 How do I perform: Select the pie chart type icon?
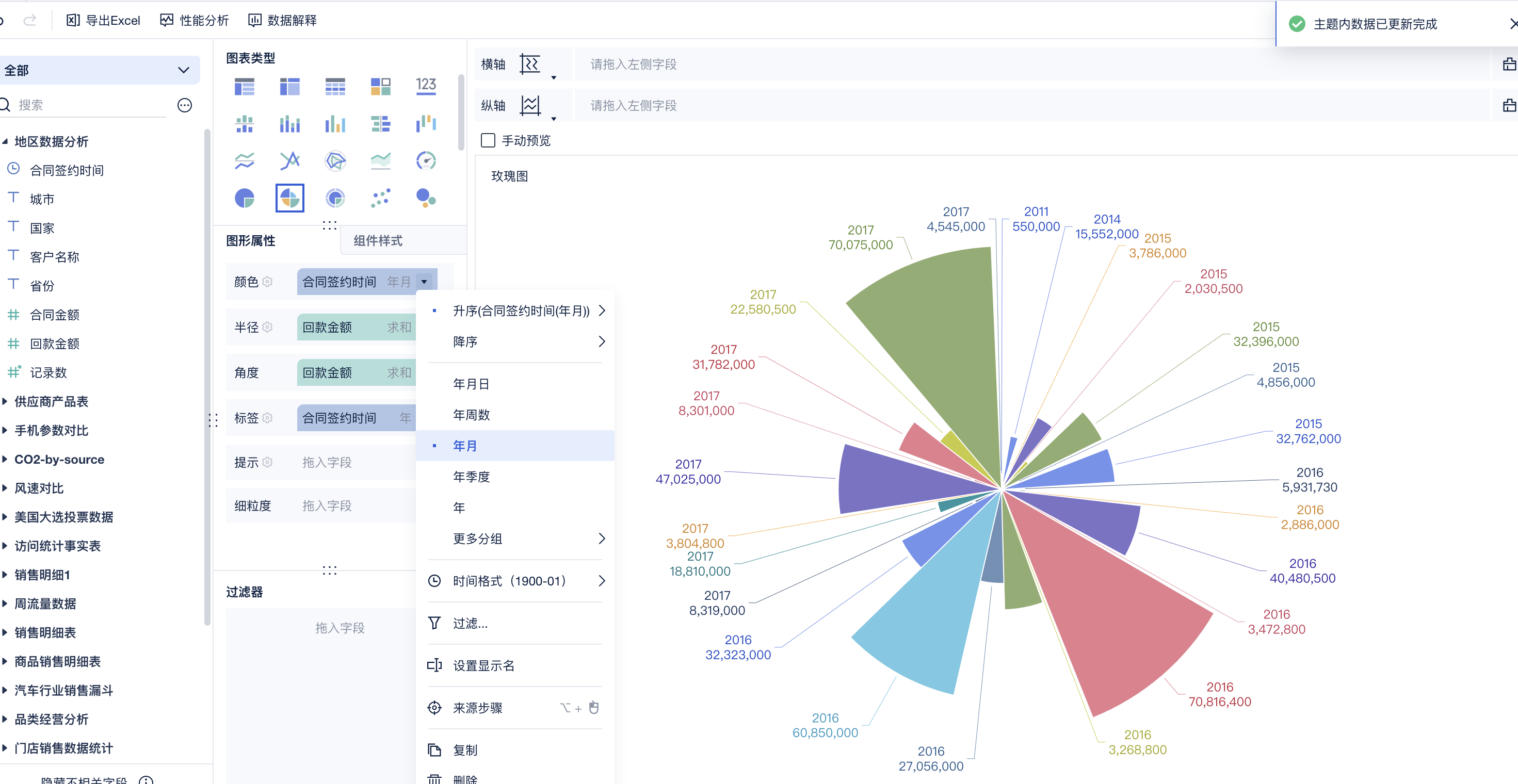pyautogui.click(x=244, y=198)
